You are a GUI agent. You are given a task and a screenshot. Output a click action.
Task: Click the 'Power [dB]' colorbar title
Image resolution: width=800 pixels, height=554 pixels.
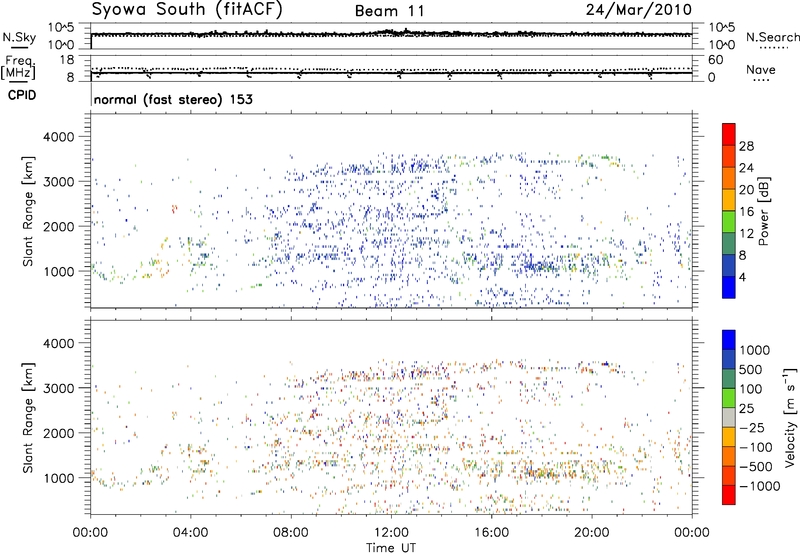763,211
